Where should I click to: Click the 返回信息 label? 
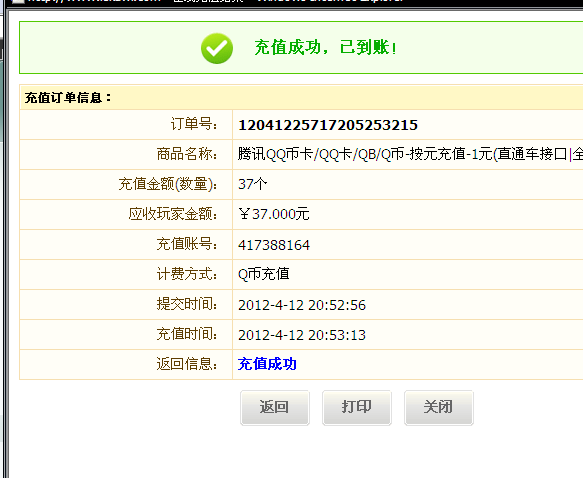tap(187, 364)
